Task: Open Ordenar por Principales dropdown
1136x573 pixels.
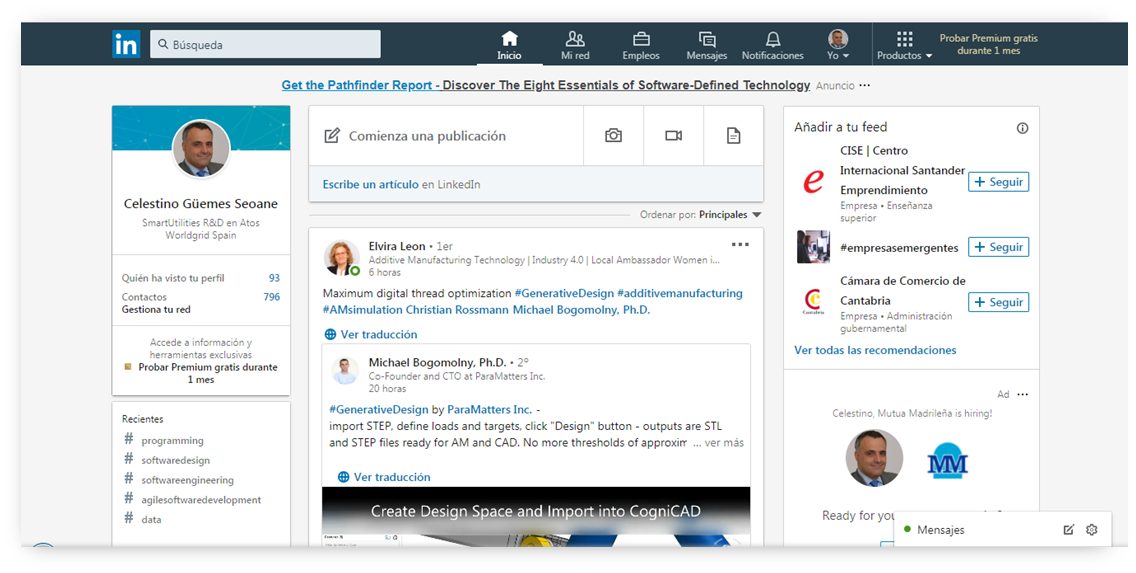Action: point(701,215)
